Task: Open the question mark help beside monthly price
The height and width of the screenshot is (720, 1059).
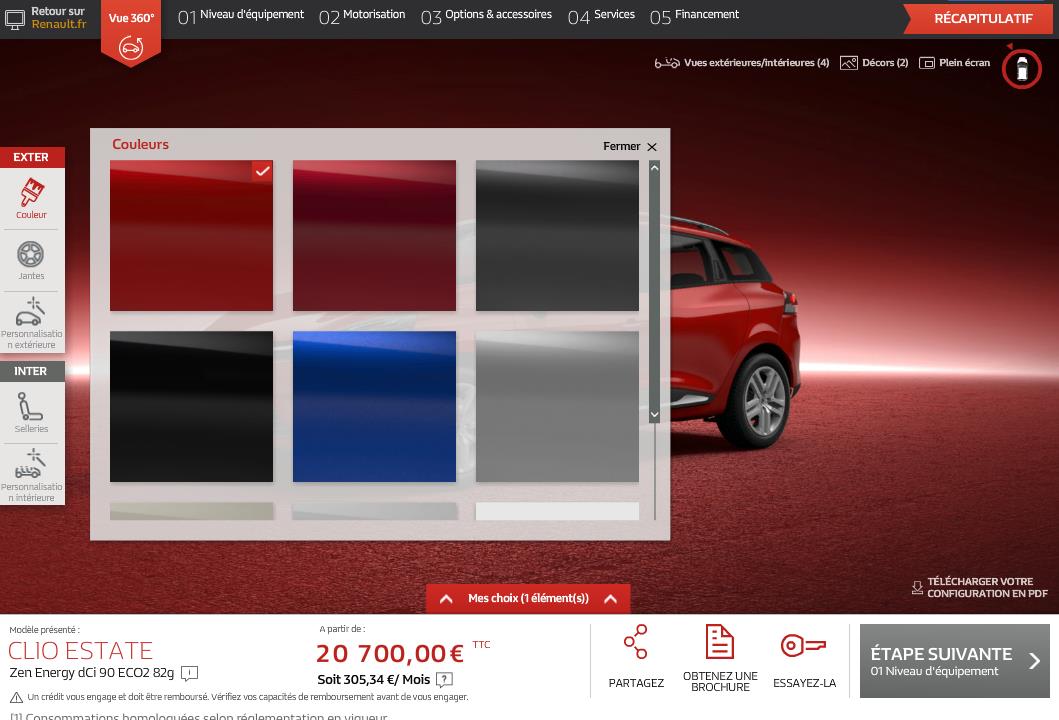Action: 444,679
